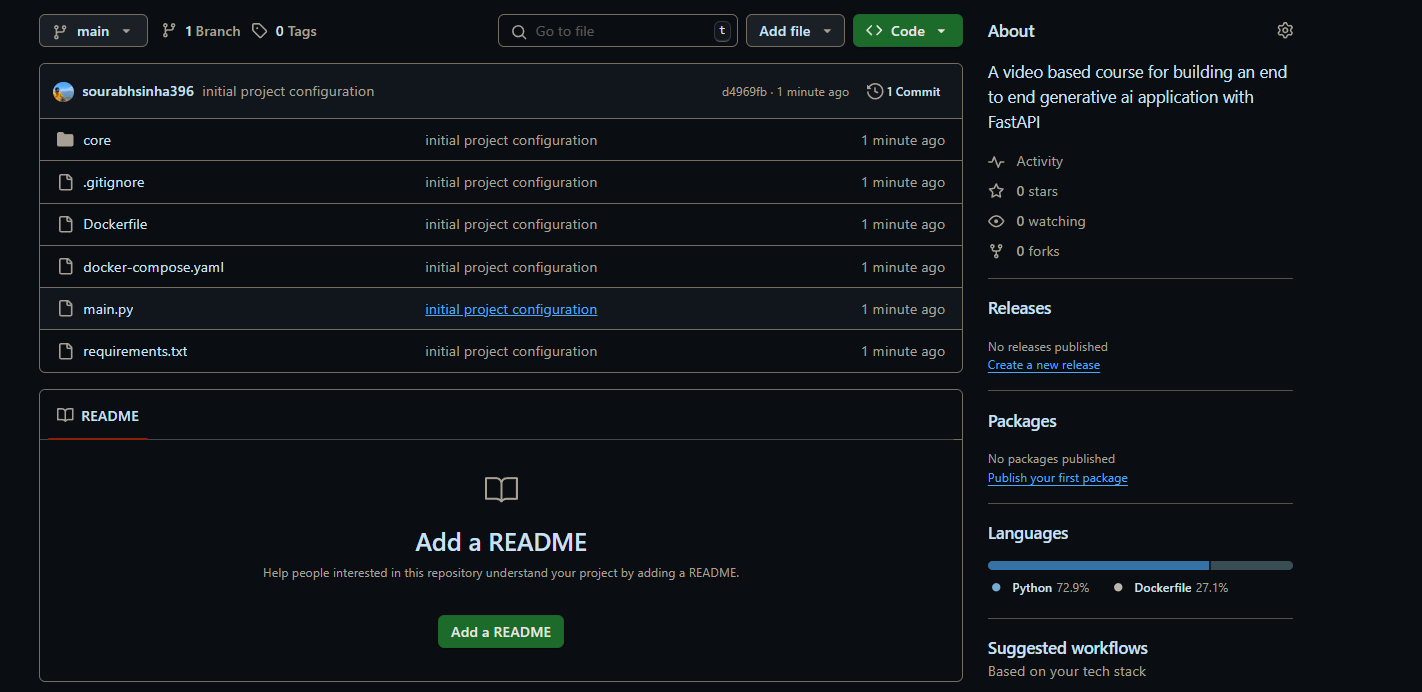
Task: Open commit message link in main.py row
Action: coord(511,309)
